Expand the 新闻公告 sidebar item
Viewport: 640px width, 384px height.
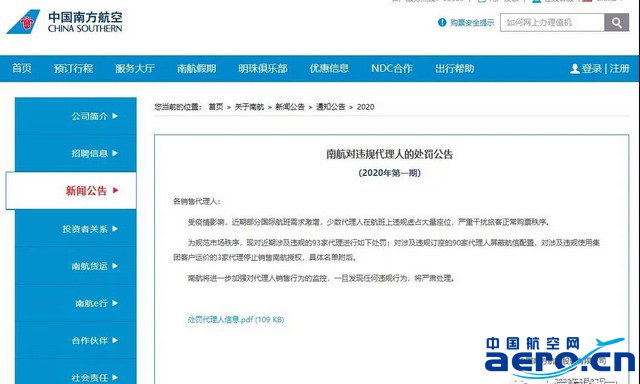tap(71, 191)
